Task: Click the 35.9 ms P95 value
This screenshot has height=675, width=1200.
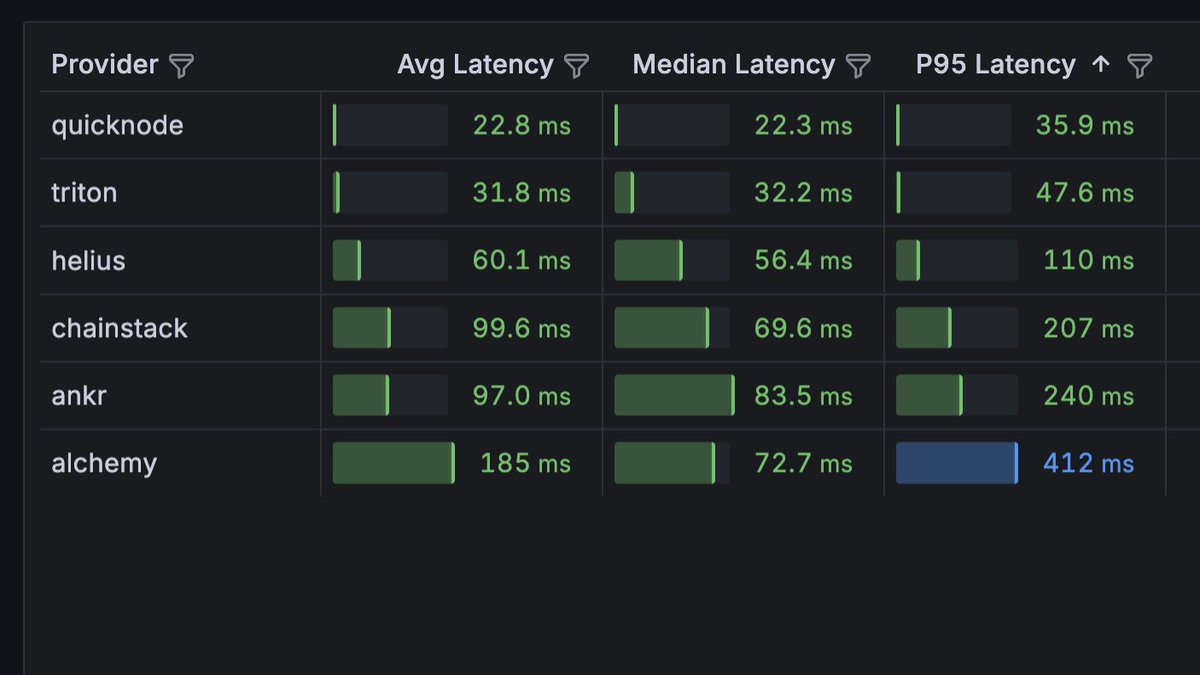Action: tap(1085, 126)
